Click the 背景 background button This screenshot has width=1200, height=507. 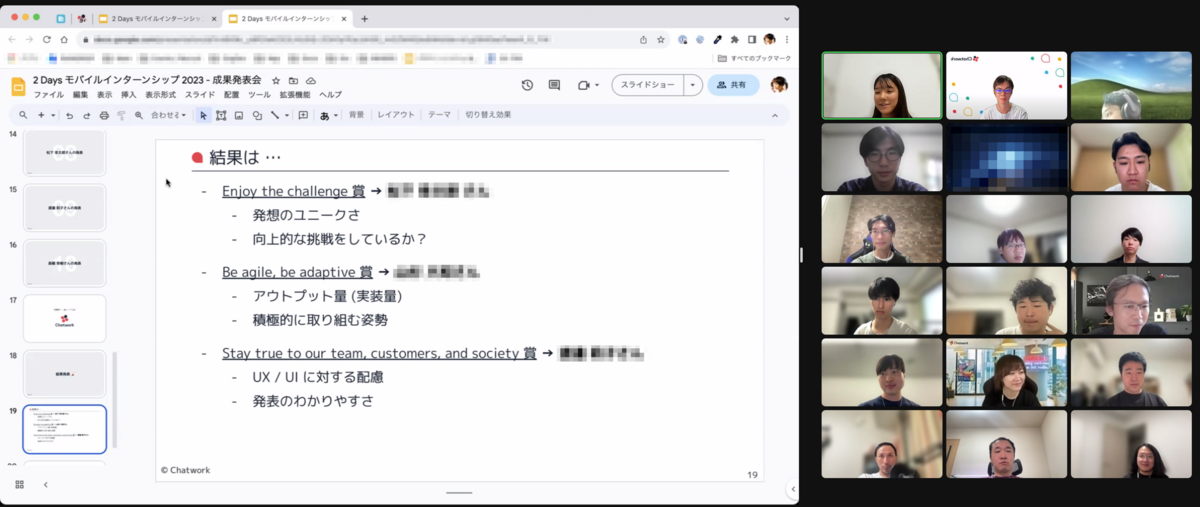click(x=356, y=115)
